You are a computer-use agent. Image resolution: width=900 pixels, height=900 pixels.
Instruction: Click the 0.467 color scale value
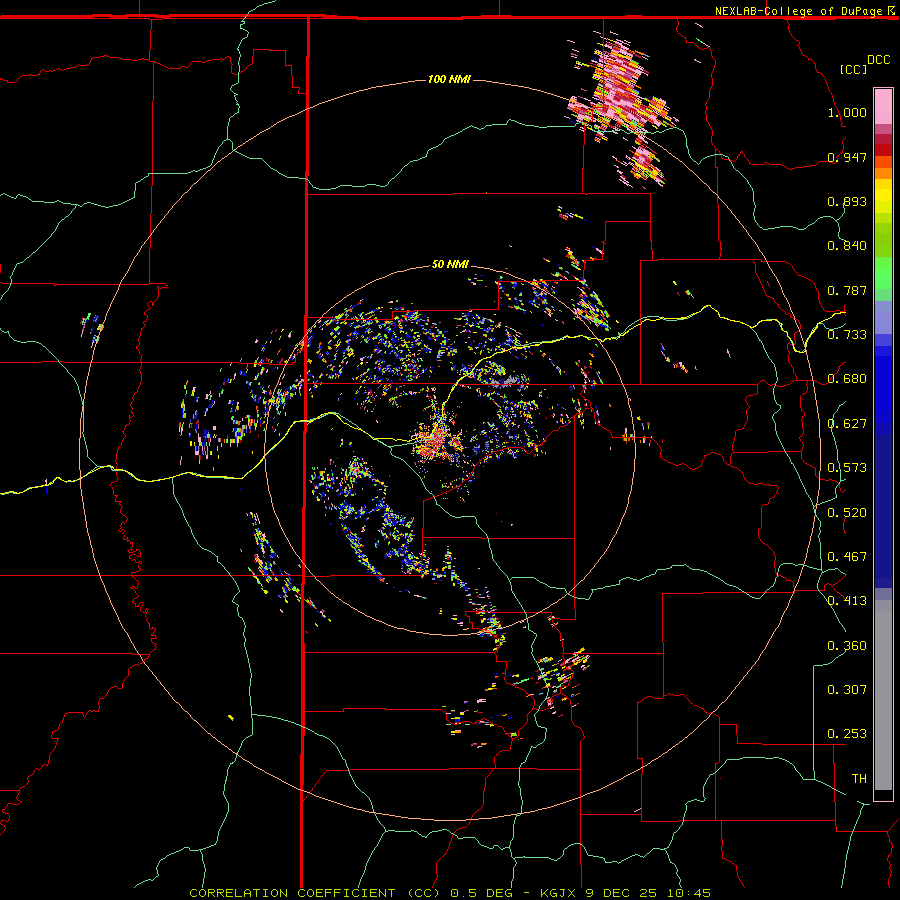[x=847, y=556]
